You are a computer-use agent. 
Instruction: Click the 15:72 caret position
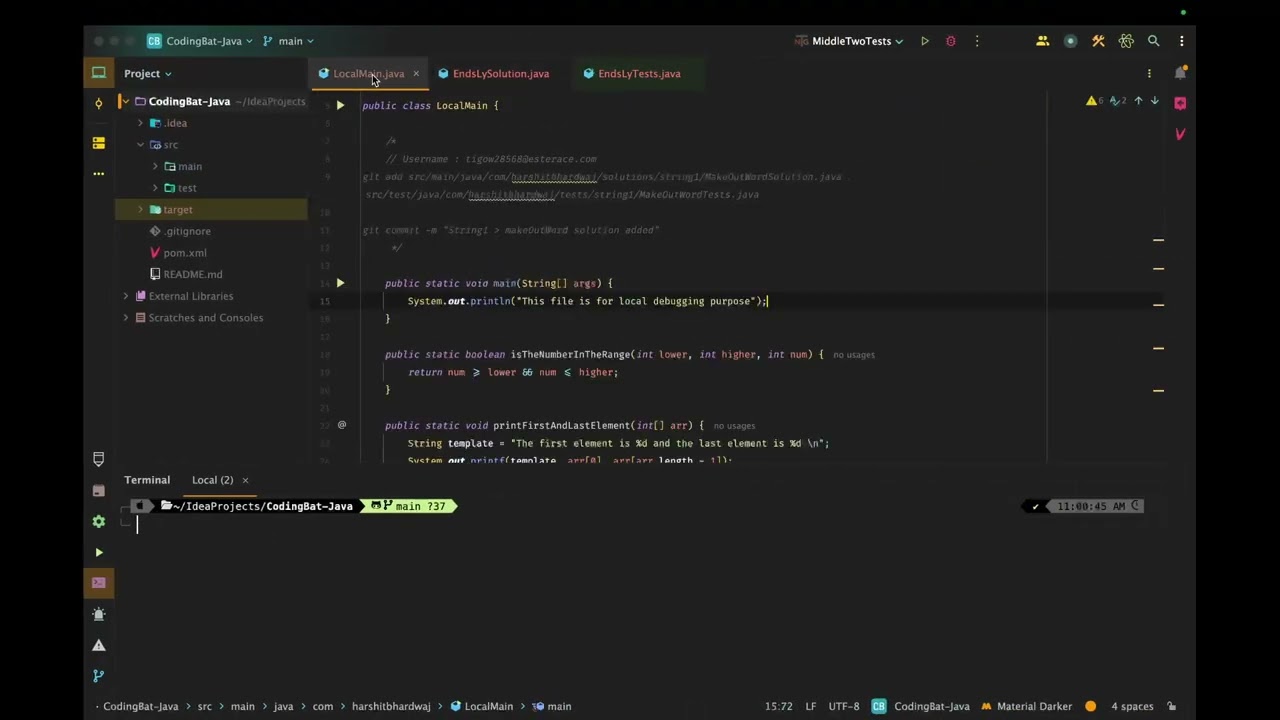[x=779, y=706]
